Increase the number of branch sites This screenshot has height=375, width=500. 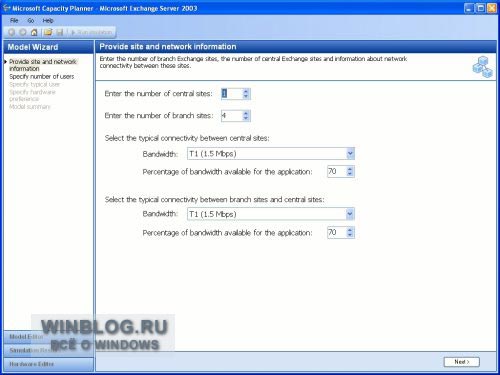pos(246,113)
